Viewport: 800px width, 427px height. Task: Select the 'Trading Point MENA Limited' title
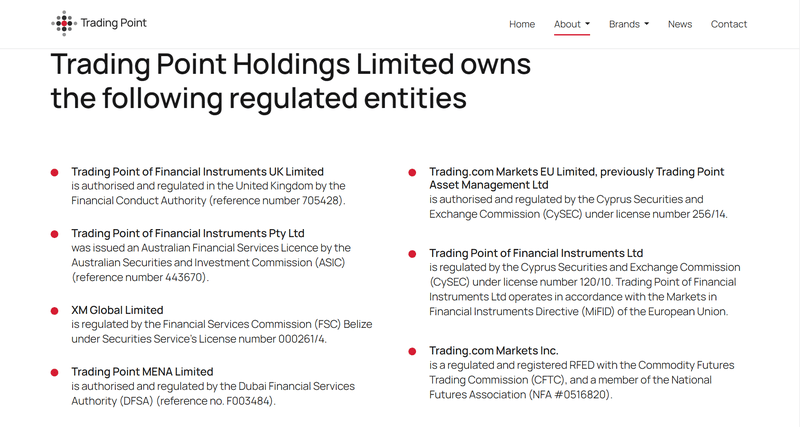pyautogui.click(x=142, y=372)
